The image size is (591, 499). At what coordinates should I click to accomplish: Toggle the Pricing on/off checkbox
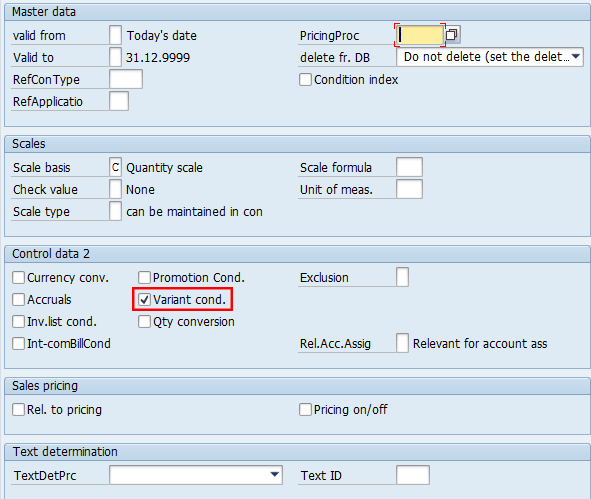pos(305,409)
